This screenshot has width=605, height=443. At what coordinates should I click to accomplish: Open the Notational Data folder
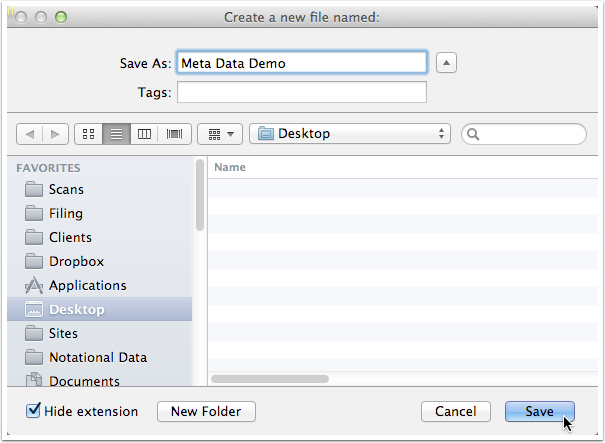point(100,357)
